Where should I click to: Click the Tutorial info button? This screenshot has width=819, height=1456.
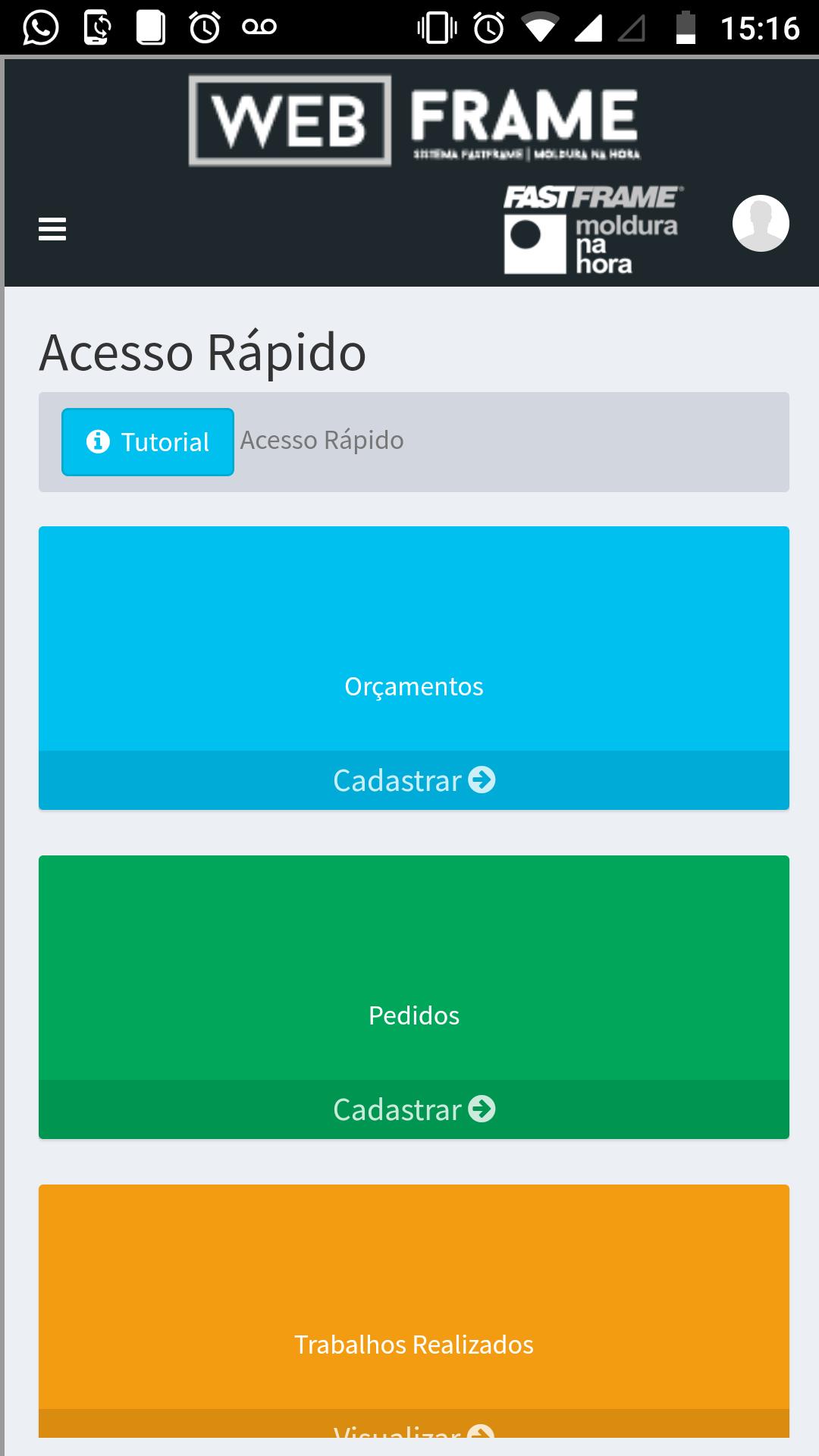click(x=148, y=442)
